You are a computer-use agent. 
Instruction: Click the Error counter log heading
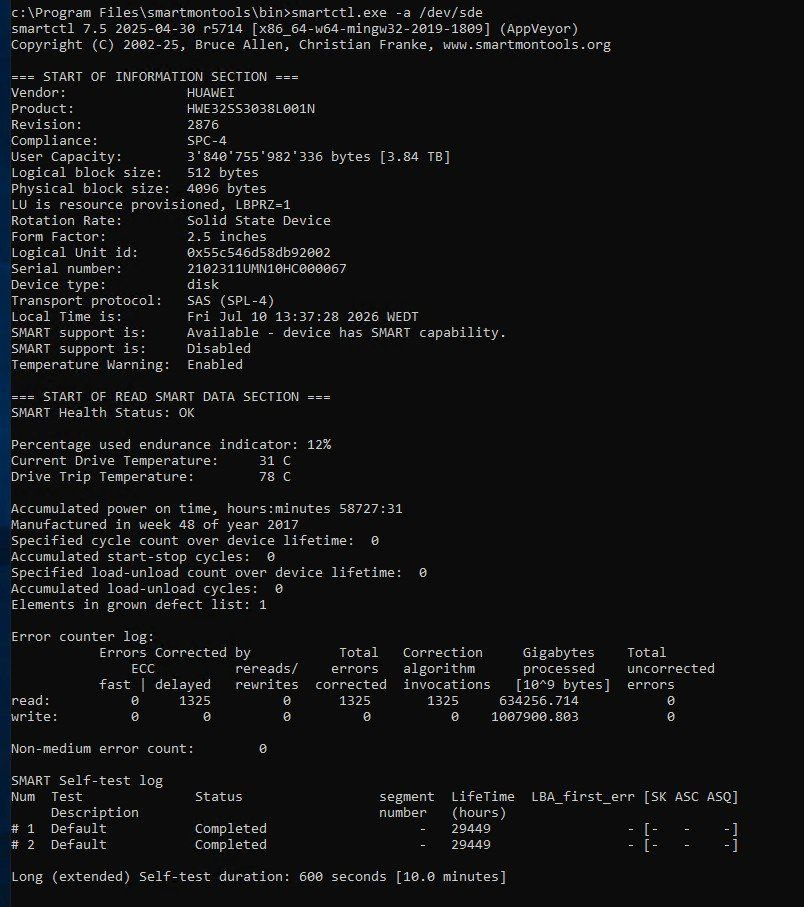tap(83, 636)
